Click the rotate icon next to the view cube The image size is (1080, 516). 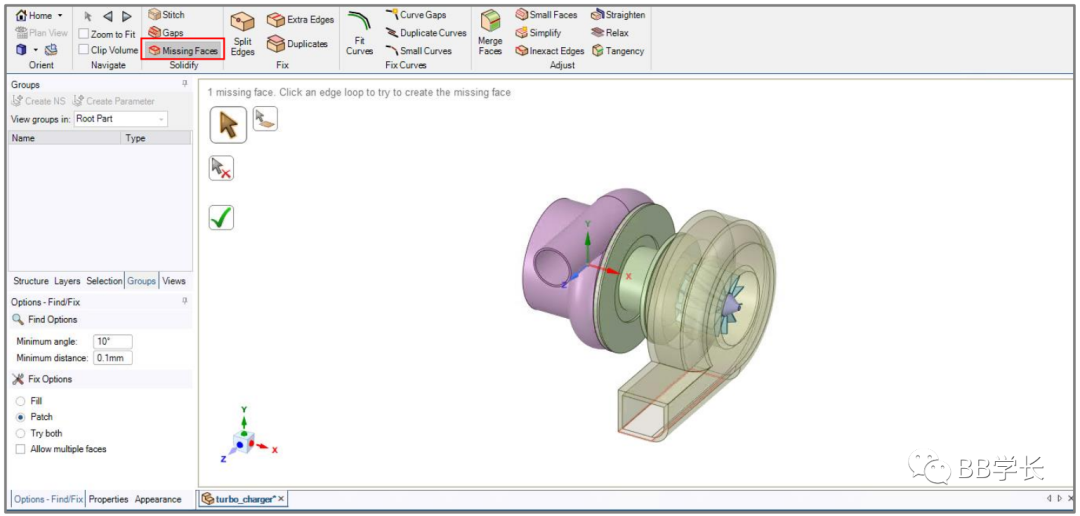pyautogui.click(x=51, y=50)
